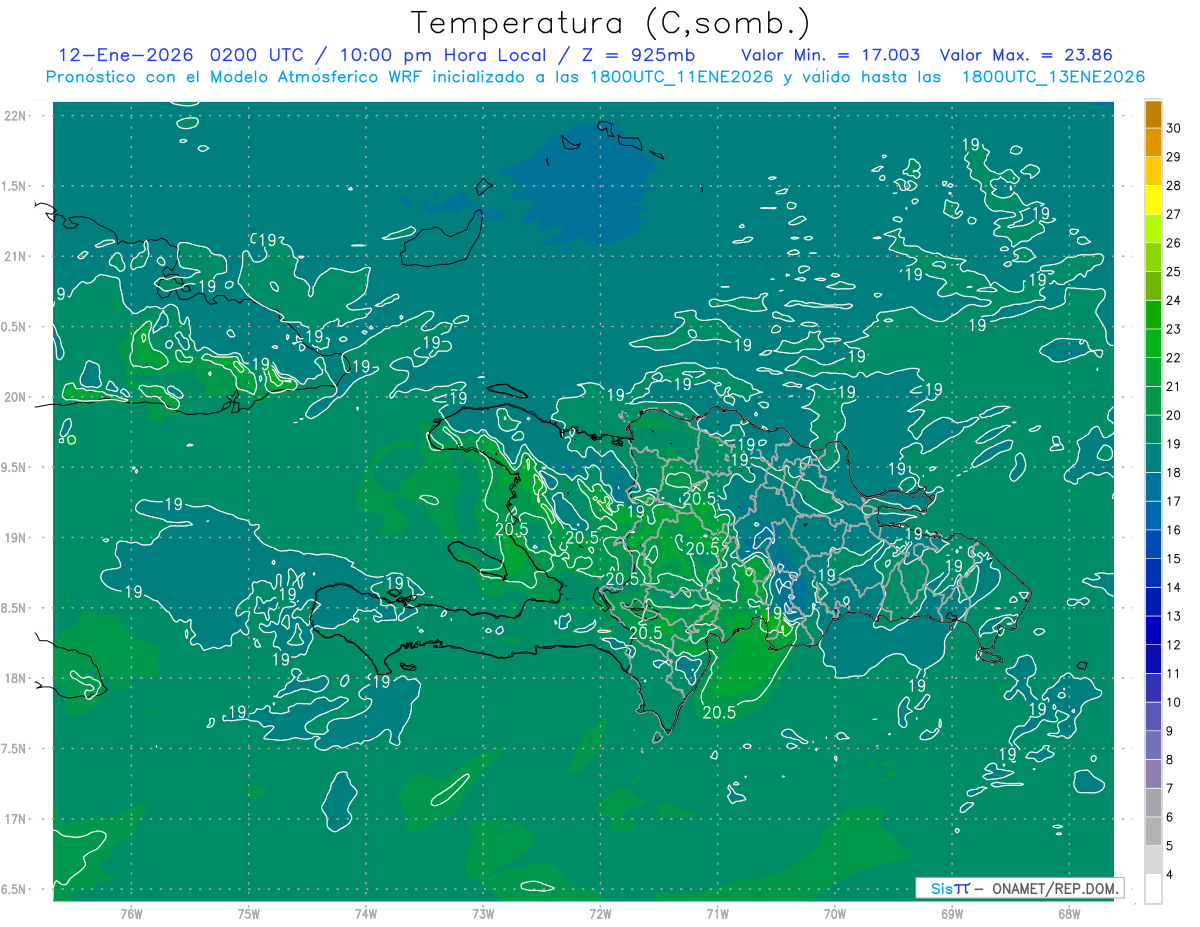Click the "70W" longitude axis label
The height and width of the screenshot is (927, 1200).
[x=834, y=914]
